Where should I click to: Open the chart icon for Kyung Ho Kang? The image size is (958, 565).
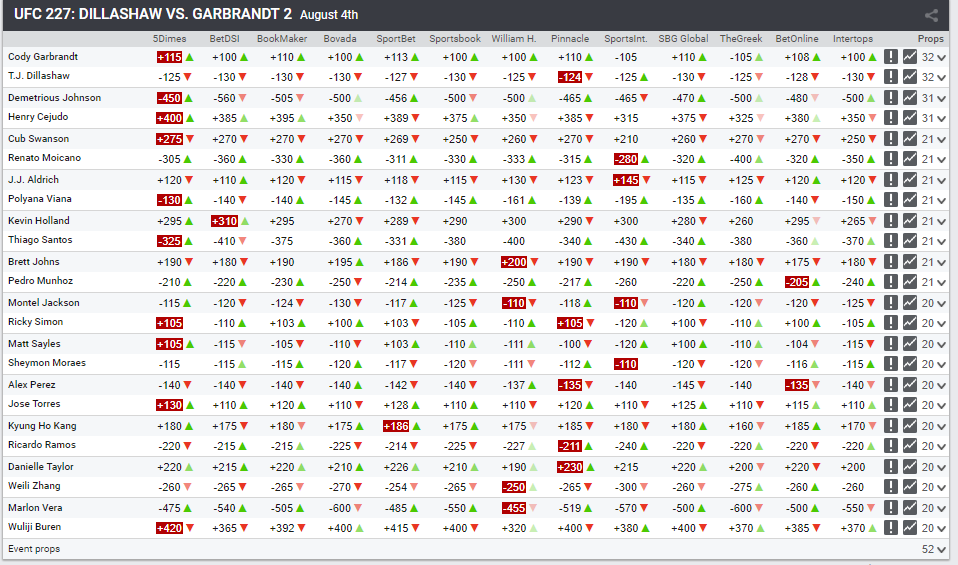(910, 426)
